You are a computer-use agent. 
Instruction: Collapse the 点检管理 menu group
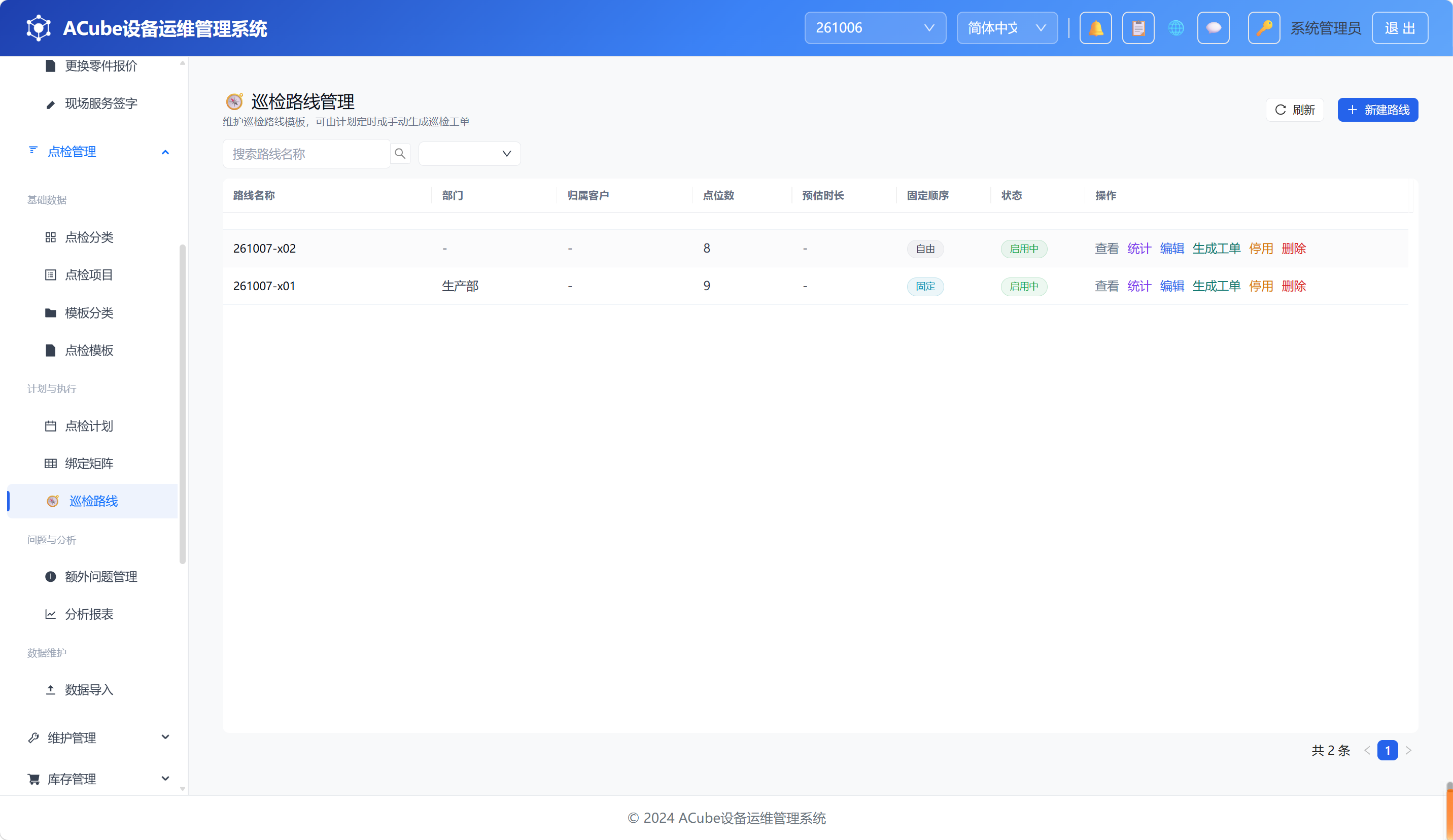point(98,152)
